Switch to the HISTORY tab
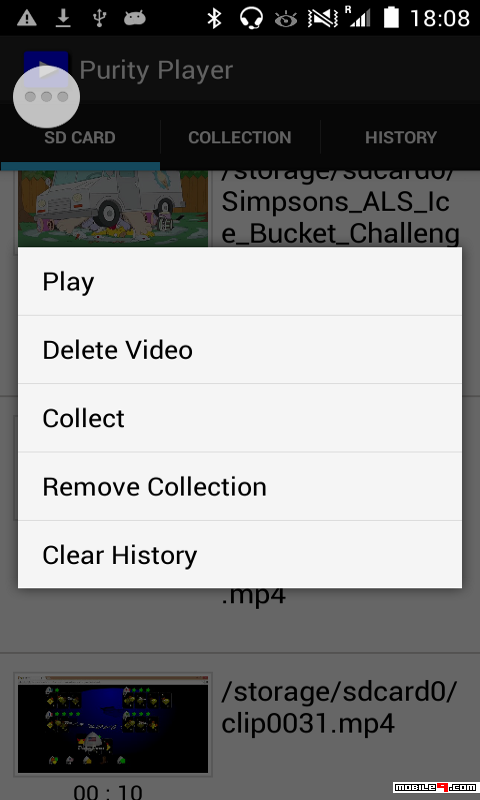 click(x=400, y=138)
